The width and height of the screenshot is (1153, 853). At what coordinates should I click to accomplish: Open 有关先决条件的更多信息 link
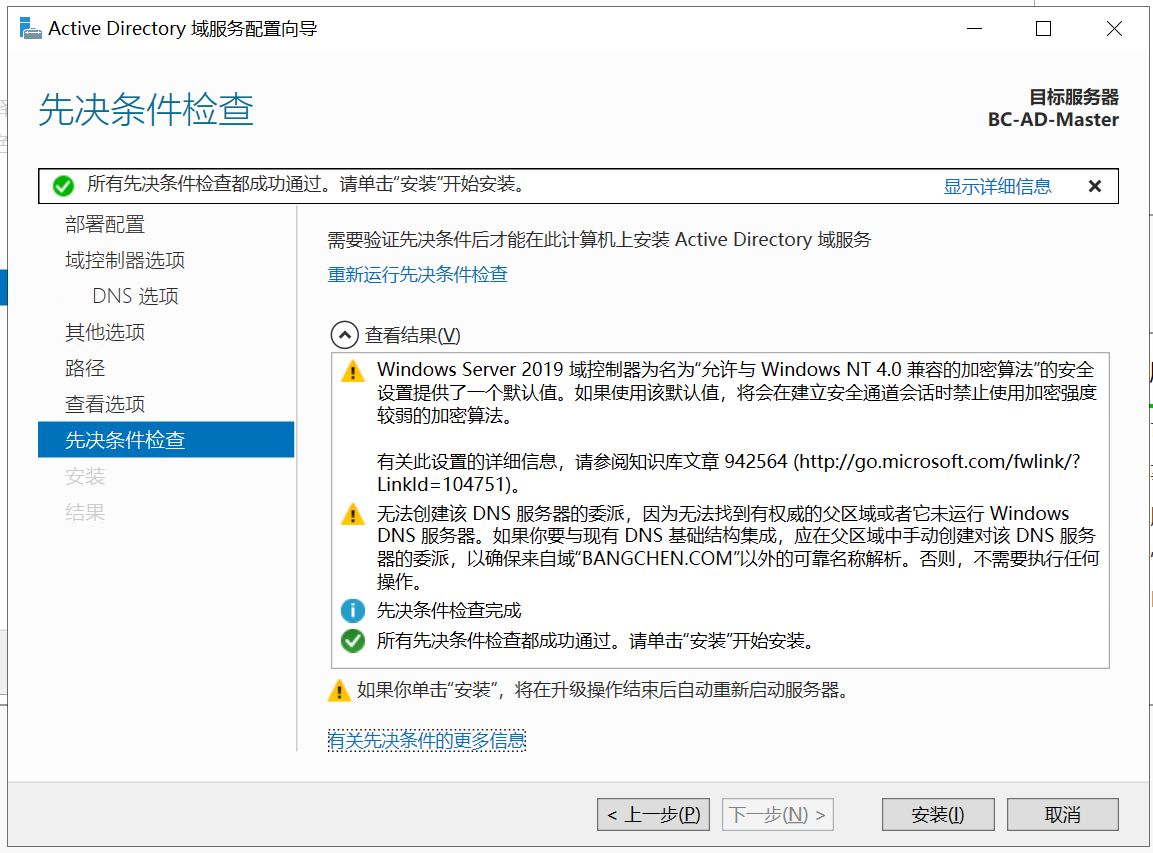tap(426, 741)
